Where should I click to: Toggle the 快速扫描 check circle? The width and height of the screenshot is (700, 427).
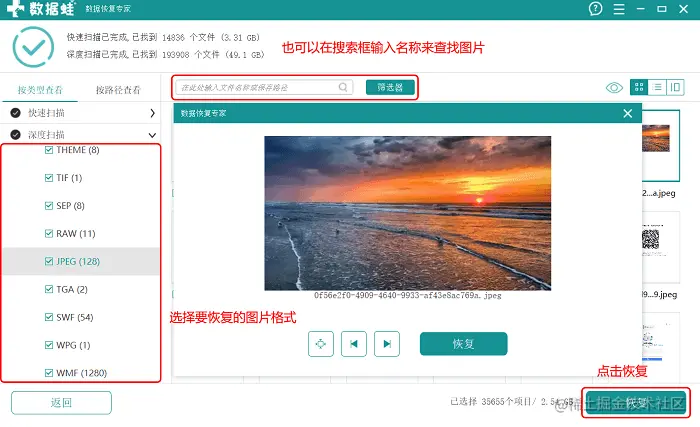point(16,113)
